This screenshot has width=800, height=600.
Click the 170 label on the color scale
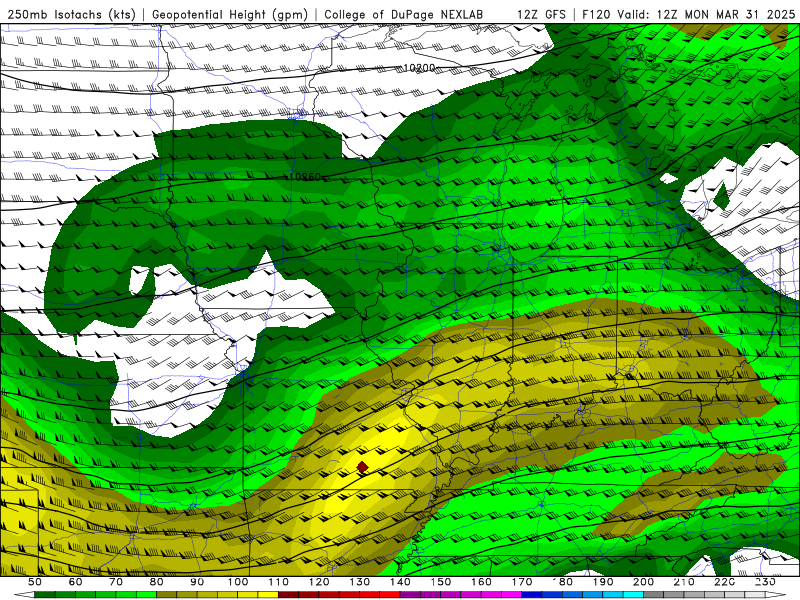(x=522, y=582)
